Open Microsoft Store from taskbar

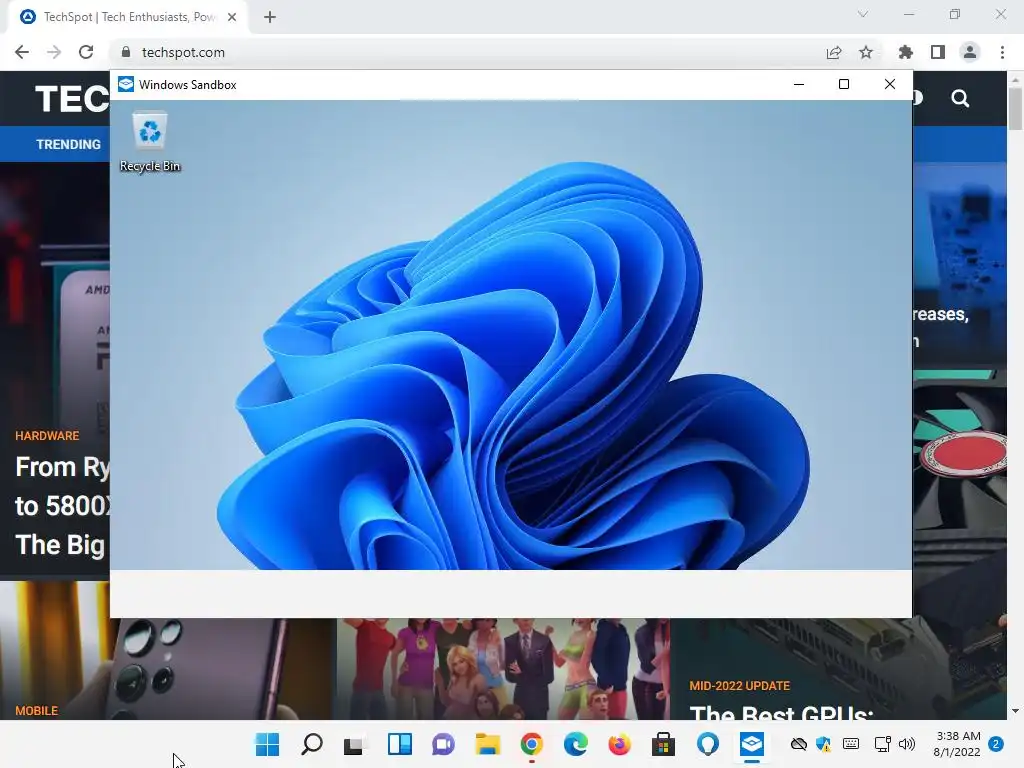(x=663, y=744)
